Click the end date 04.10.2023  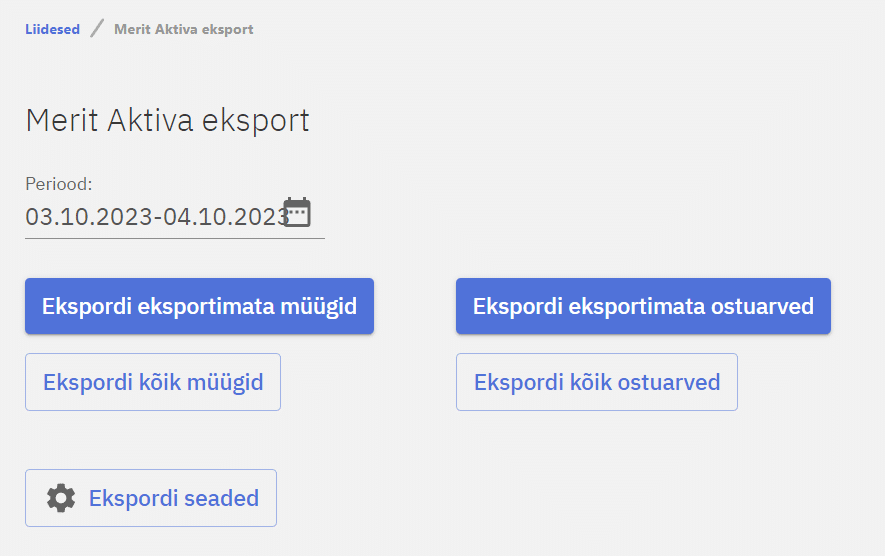[226, 216]
